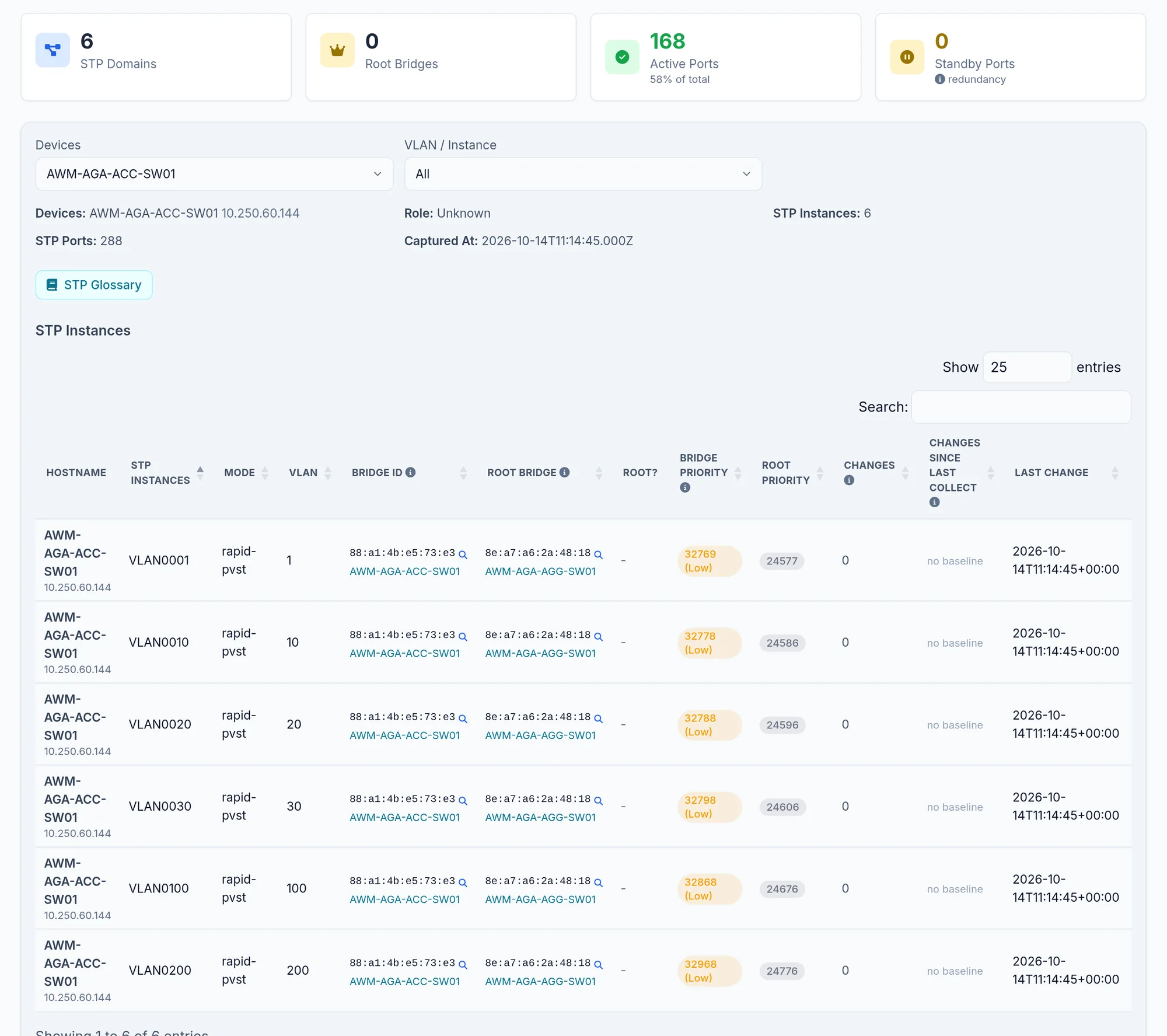Click the Active Ports green check icon
Image resolution: width=1167 pixels, height=1036 pixels.
[x=622, y=57]
